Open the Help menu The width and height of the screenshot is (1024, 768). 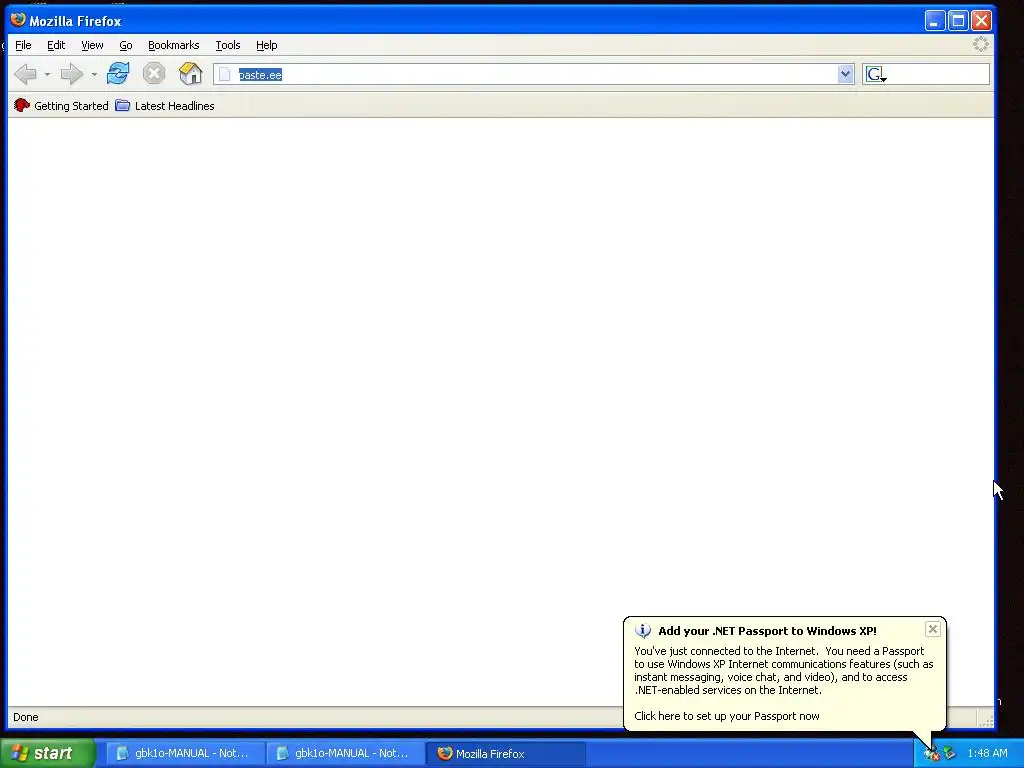pos(266,45)
